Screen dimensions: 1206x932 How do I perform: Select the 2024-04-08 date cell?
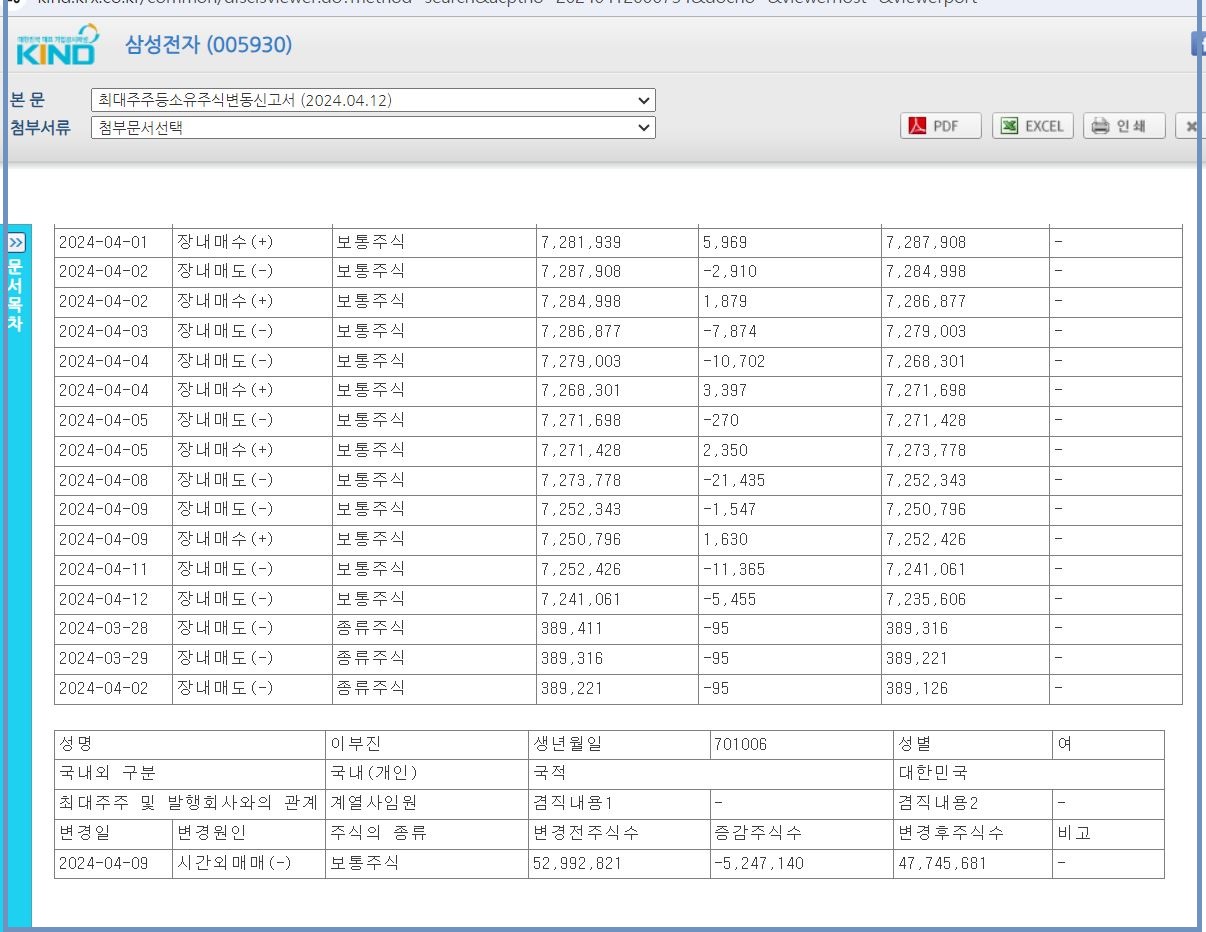[113, 480]
